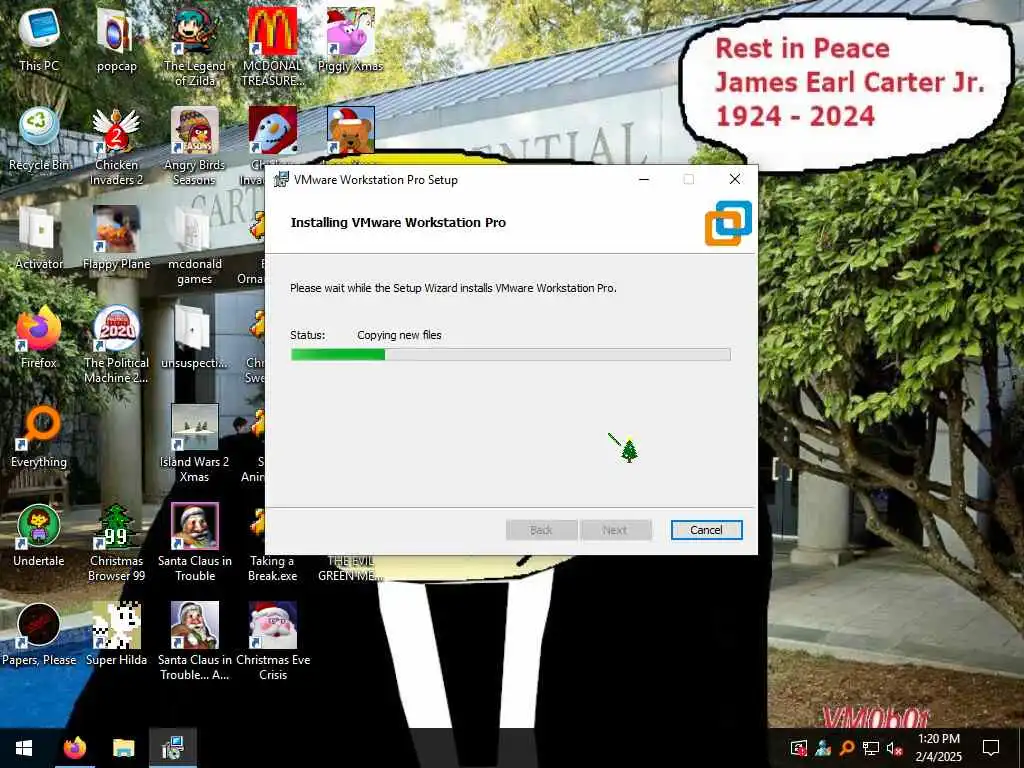Click the tray icon with the red badge

point(798,748)
